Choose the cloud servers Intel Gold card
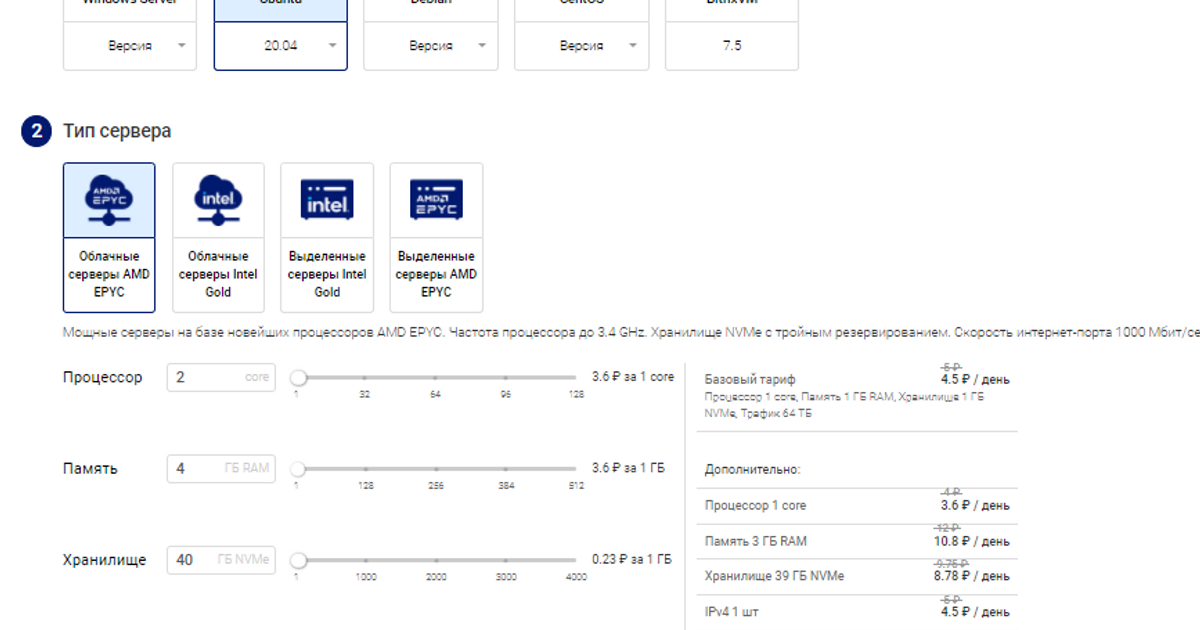Screen dimensions: 1200x630 click(218, 238)
